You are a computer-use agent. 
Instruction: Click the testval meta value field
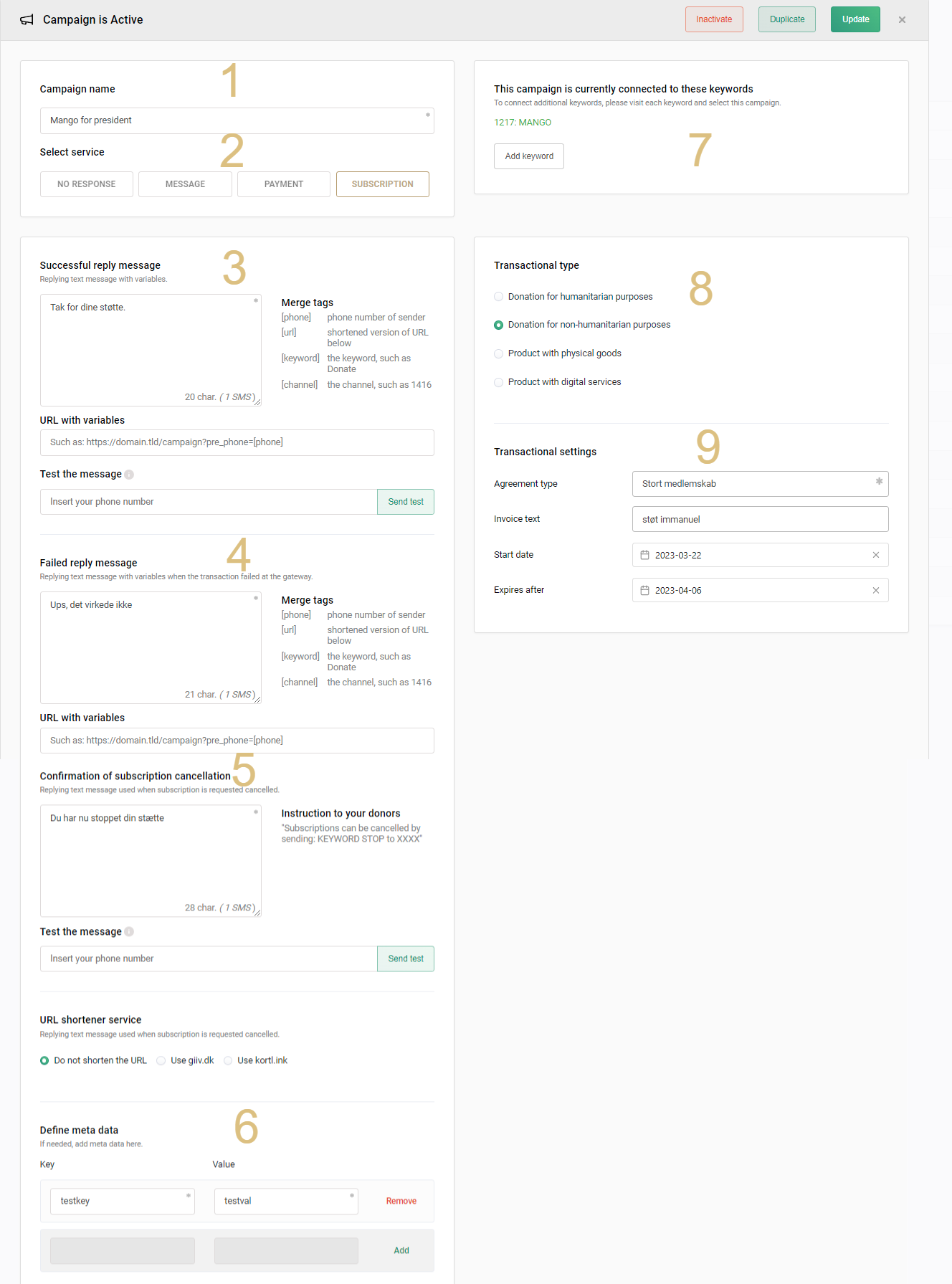[286, 1202]
